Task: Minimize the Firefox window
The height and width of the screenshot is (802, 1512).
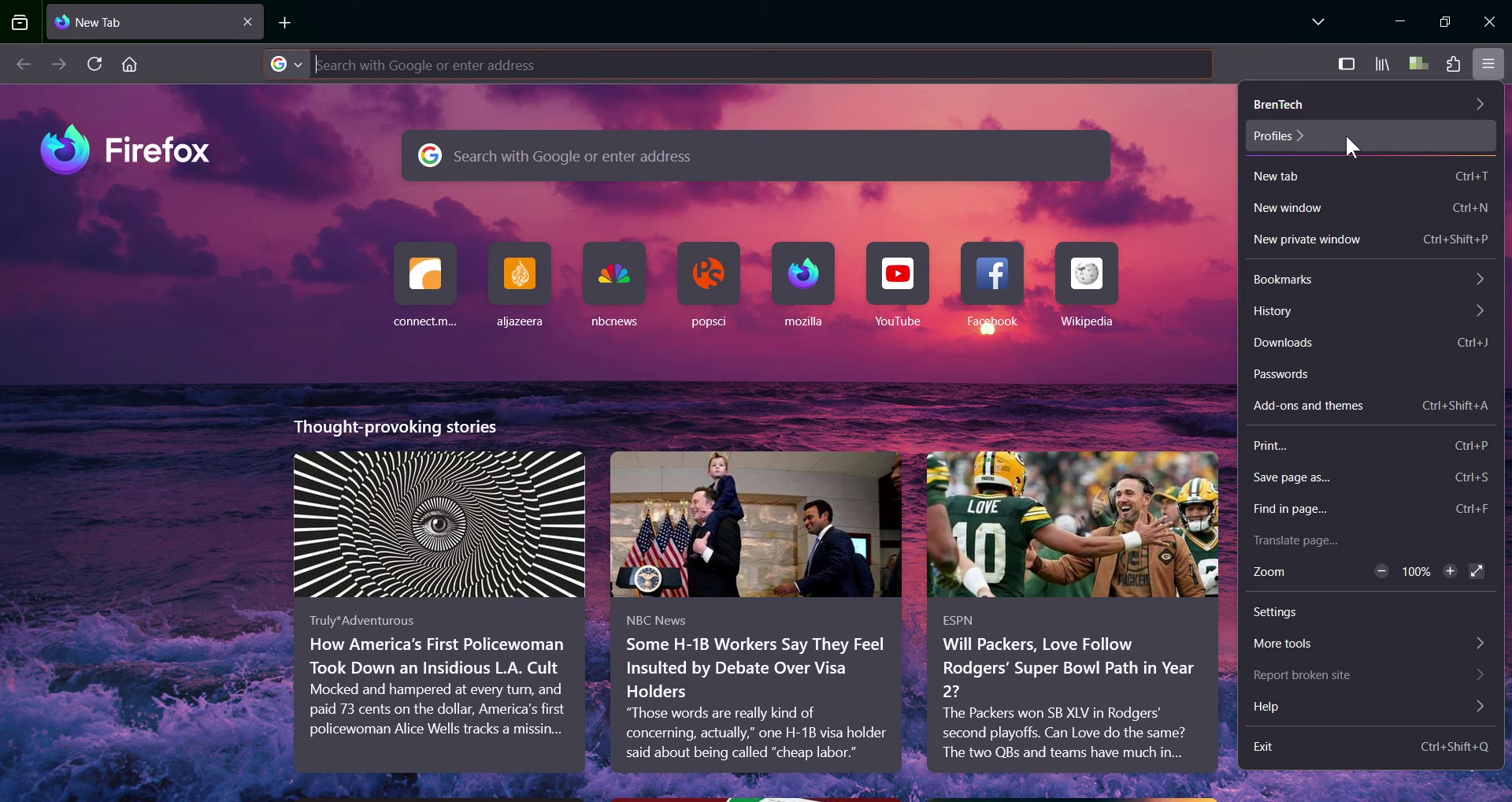Action: pos(1400,22)
